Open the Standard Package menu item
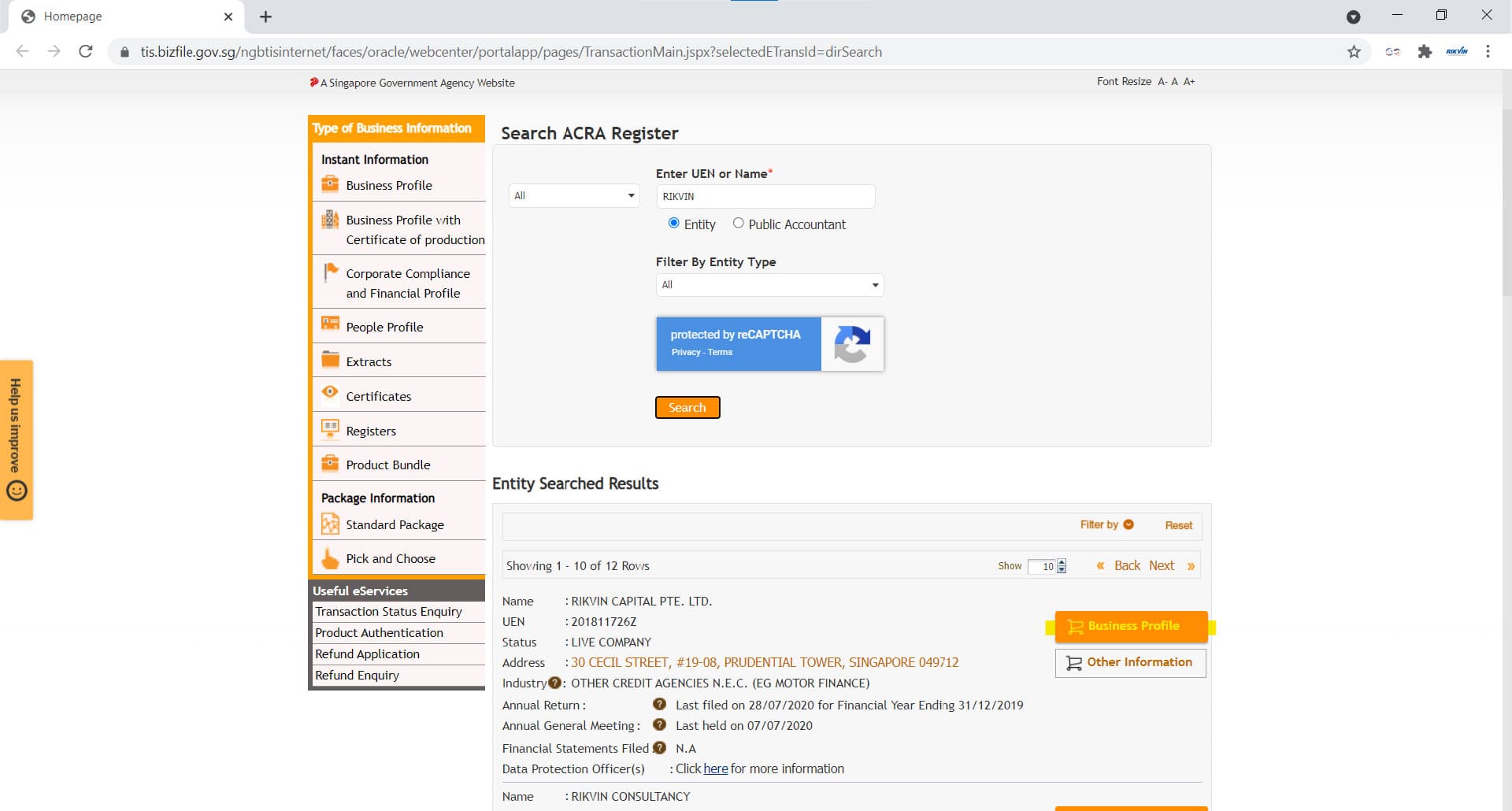 coord(395,524)
